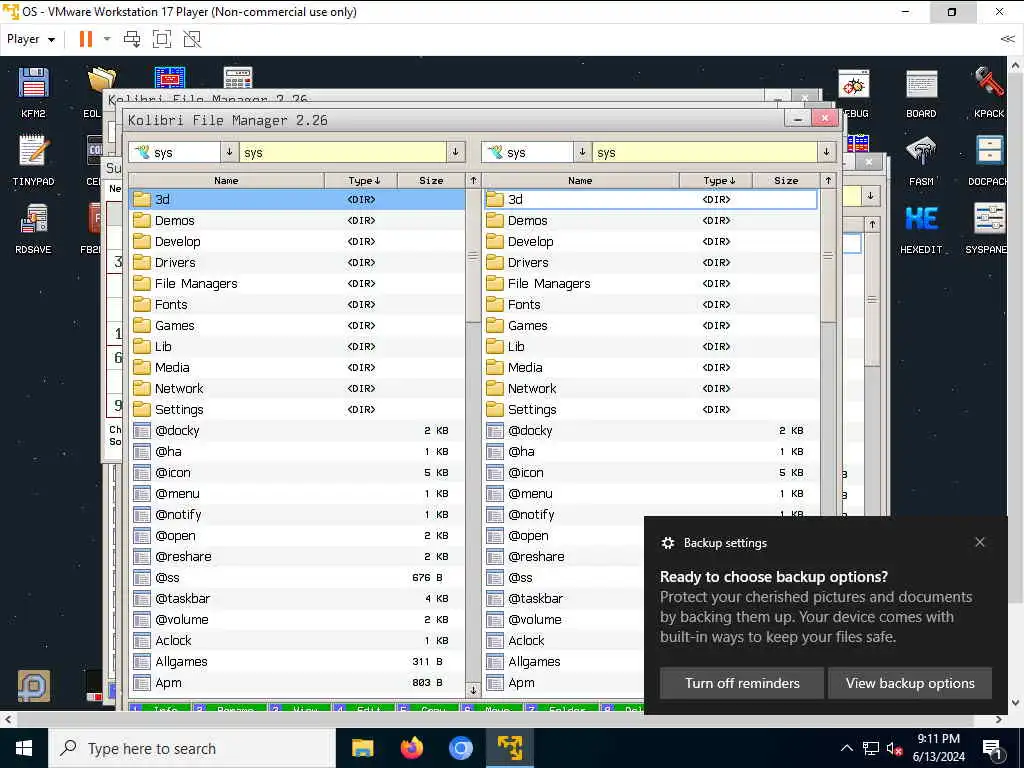Sort left panel by Type column

[x=361, y=180]
